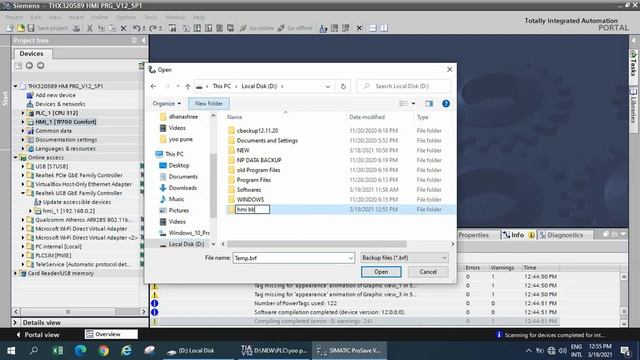The height and width of the screenshot is (360, 640).
Task: Open Excel from the taskbar
Action: [58, 351]
